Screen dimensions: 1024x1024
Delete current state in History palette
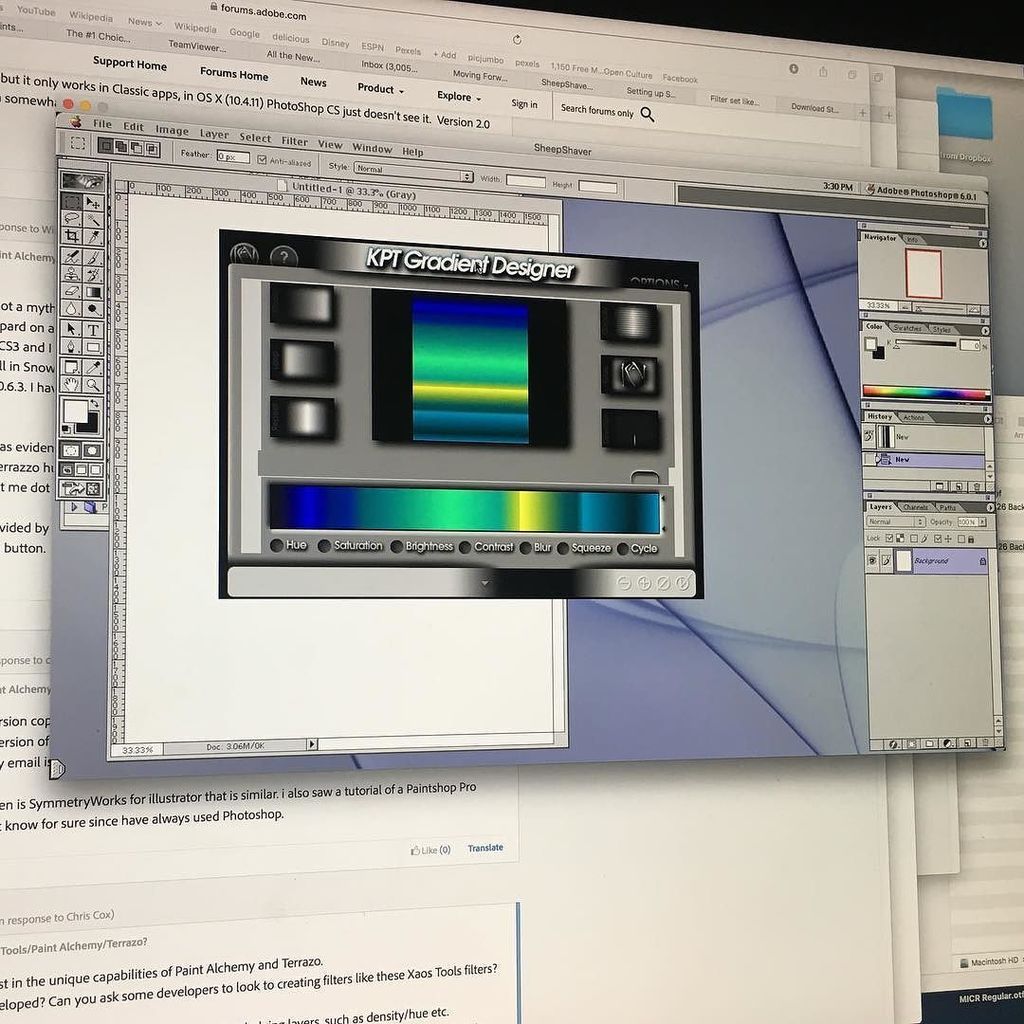pyautogui.click(x=977, y=487)
